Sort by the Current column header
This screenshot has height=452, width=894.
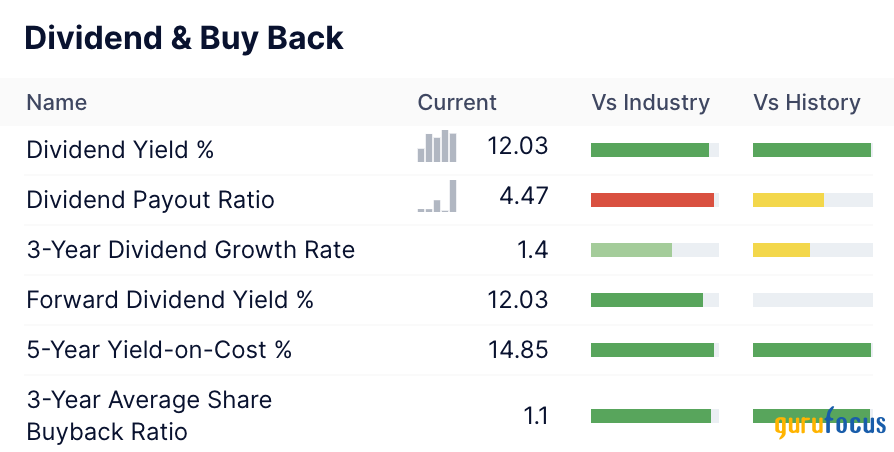(x=457, y=102)
